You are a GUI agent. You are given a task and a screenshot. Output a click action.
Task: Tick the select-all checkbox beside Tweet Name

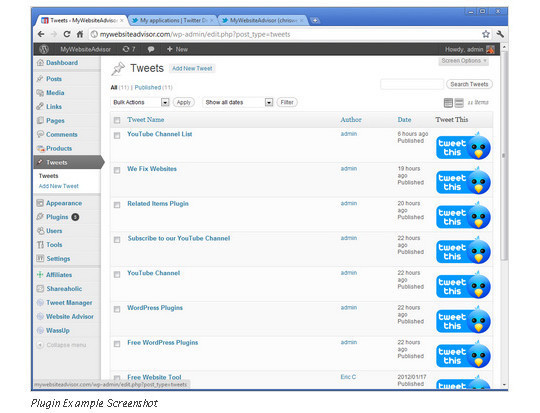pos(117,120)
